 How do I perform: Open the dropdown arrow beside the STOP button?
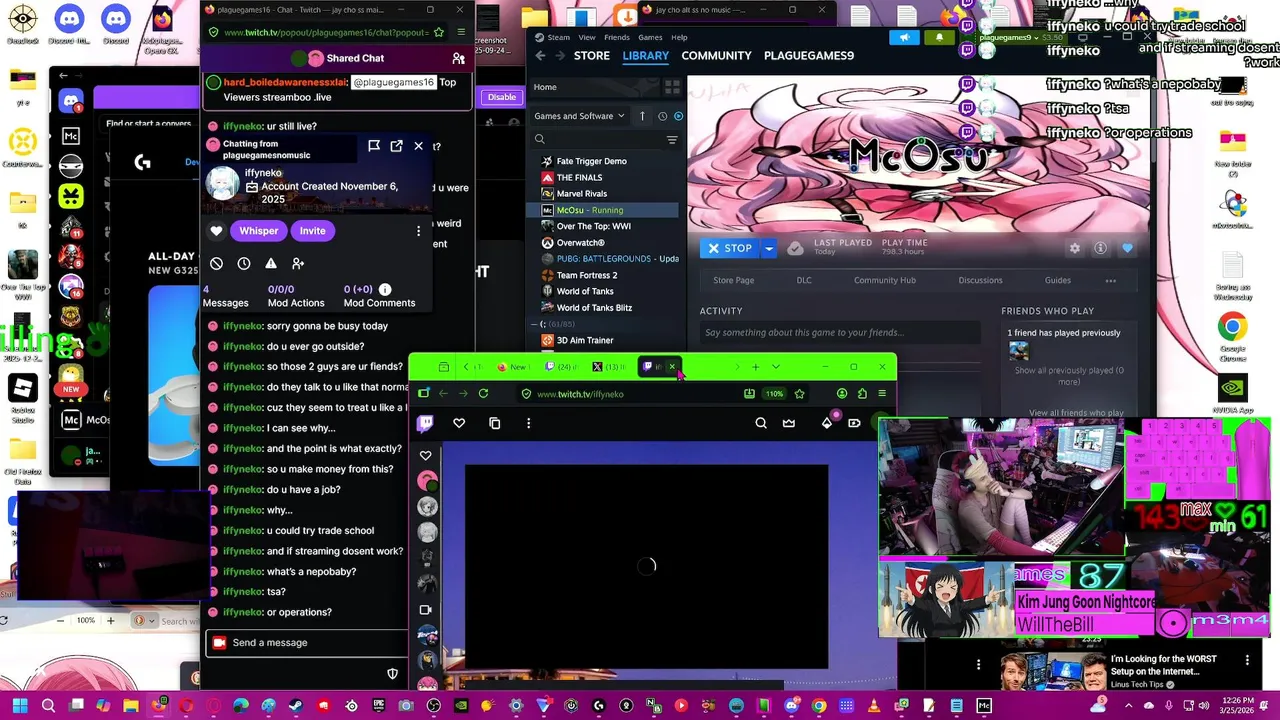click(768, 248)
